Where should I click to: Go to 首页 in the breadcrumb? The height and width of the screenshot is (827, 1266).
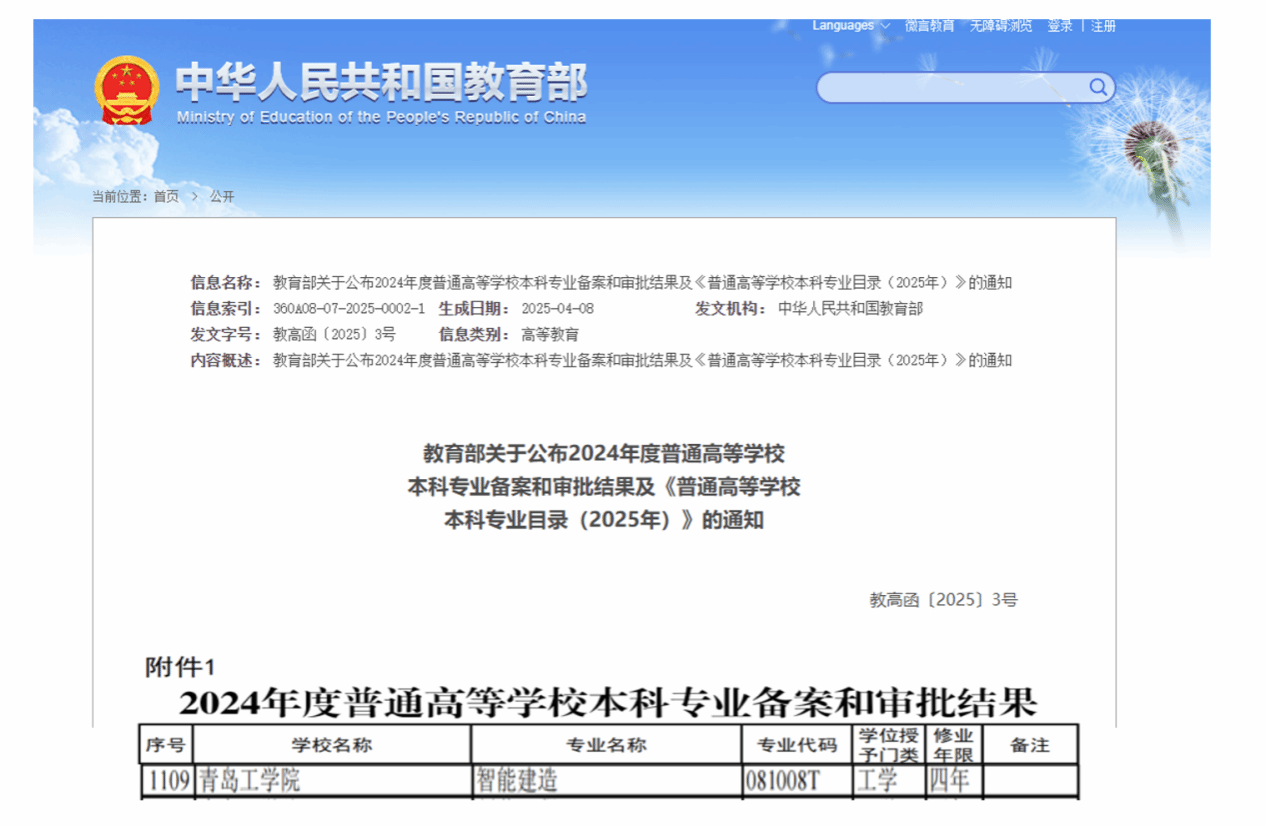point(166,197)
